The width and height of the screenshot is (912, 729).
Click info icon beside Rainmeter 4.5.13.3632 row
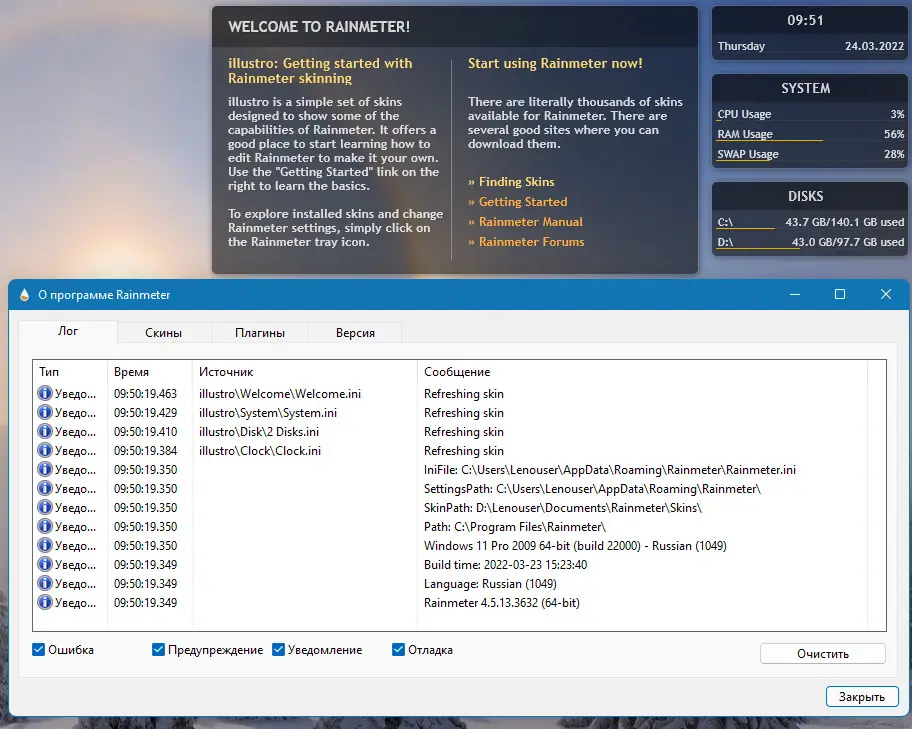pos(45,602)
